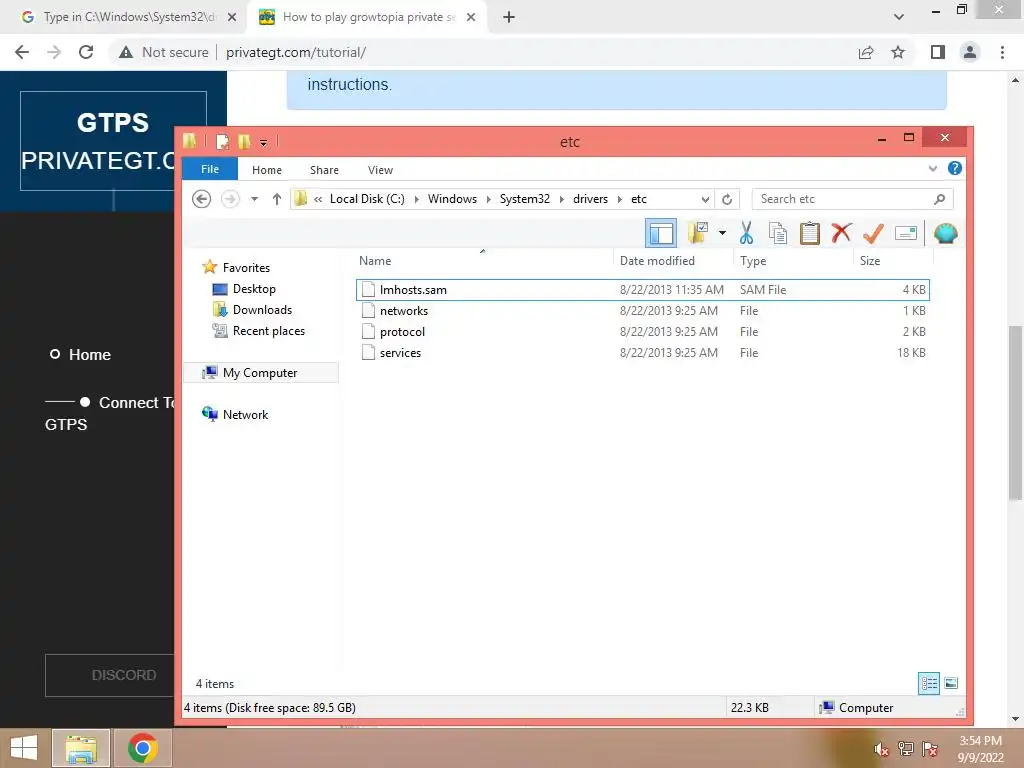Toggle the navigation pane layout button

click(x=661, y=233)
